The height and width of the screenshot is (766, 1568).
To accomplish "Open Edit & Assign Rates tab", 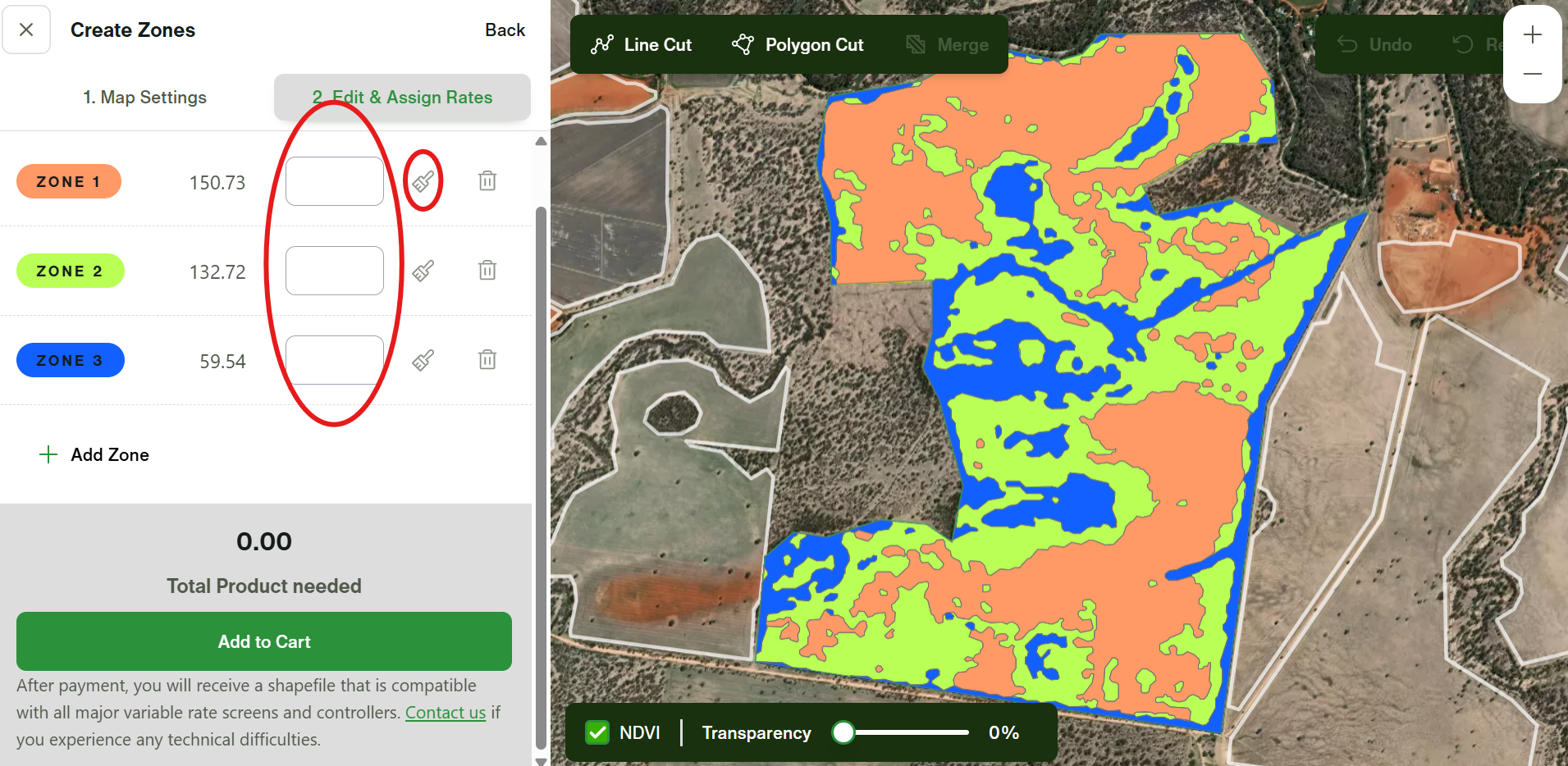I will tap(402, 98).
